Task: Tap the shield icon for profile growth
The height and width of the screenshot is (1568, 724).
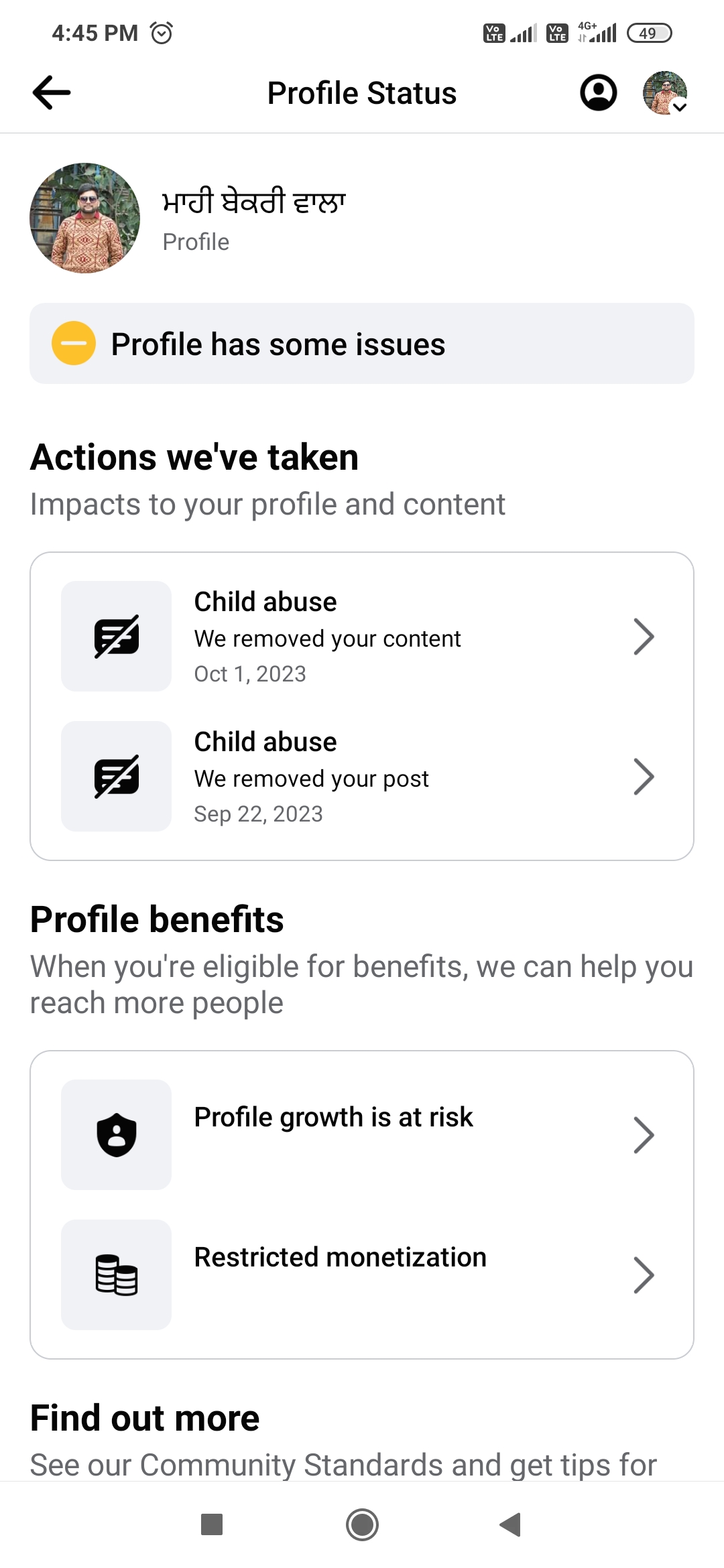Action: pos(117,1134)
